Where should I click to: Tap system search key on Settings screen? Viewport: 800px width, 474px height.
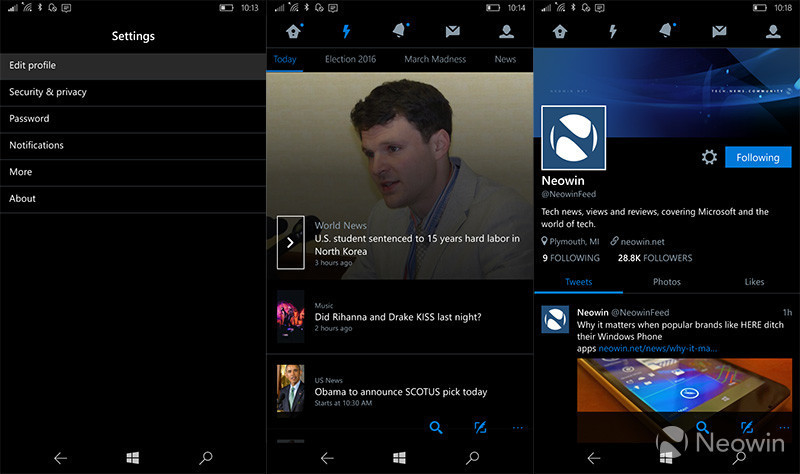(x=206, y=458)
